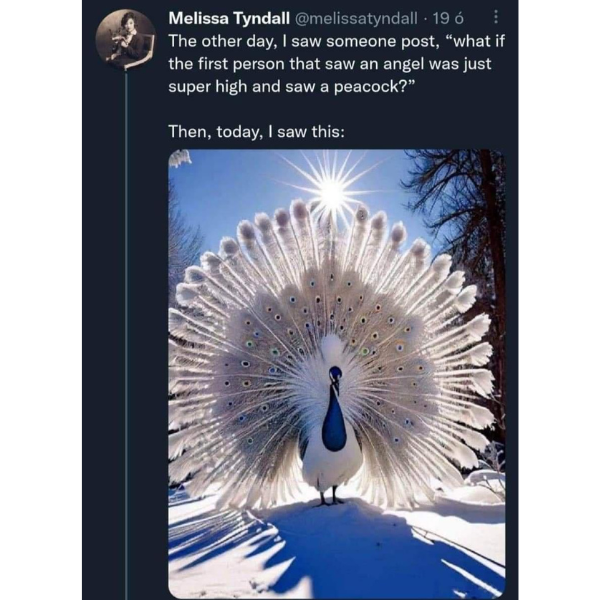Open the three-dot more options menu
Screen dimensions: 600x600
coord(496,17)
